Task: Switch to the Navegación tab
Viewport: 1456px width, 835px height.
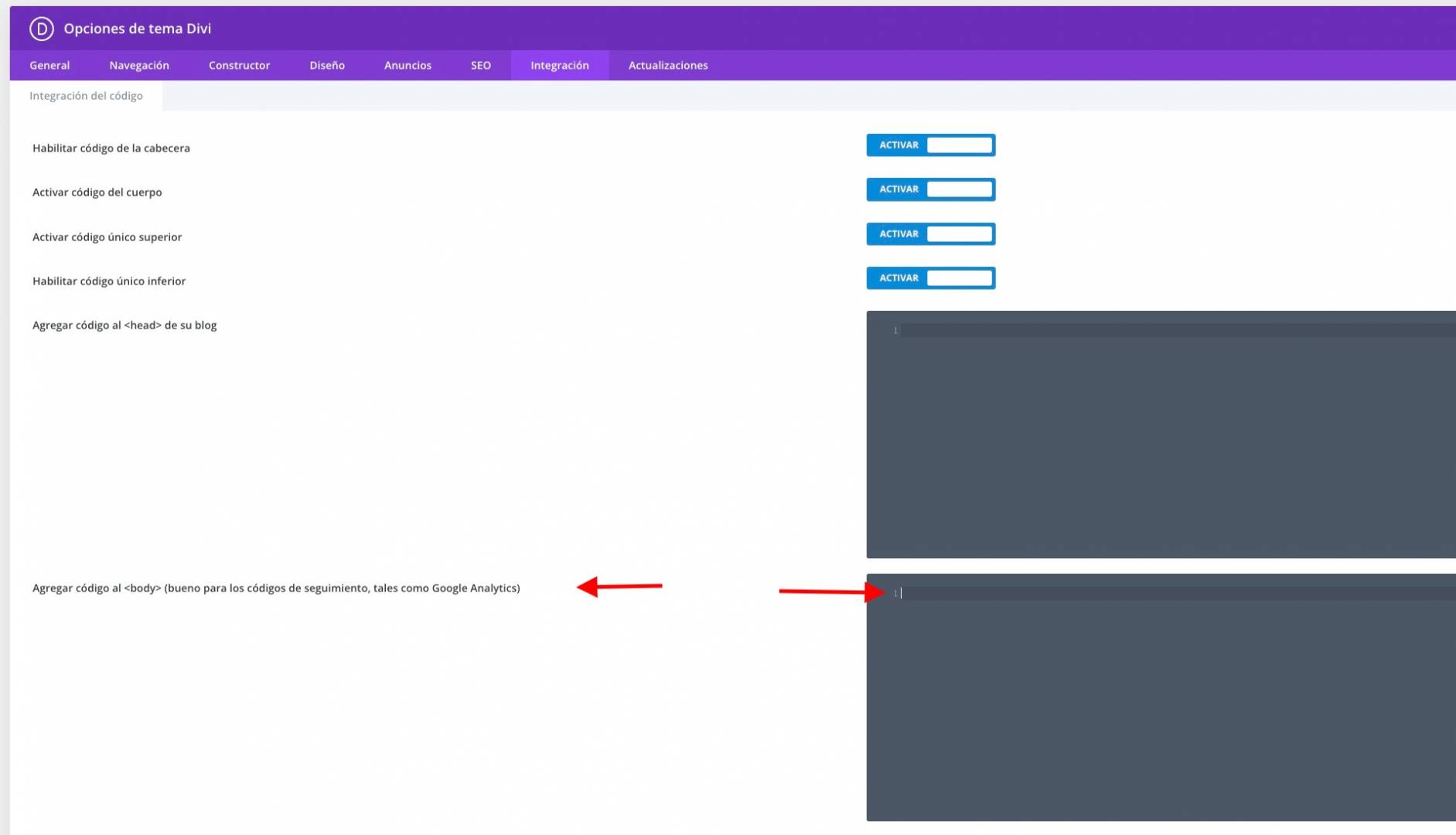Action: [139, 66]
